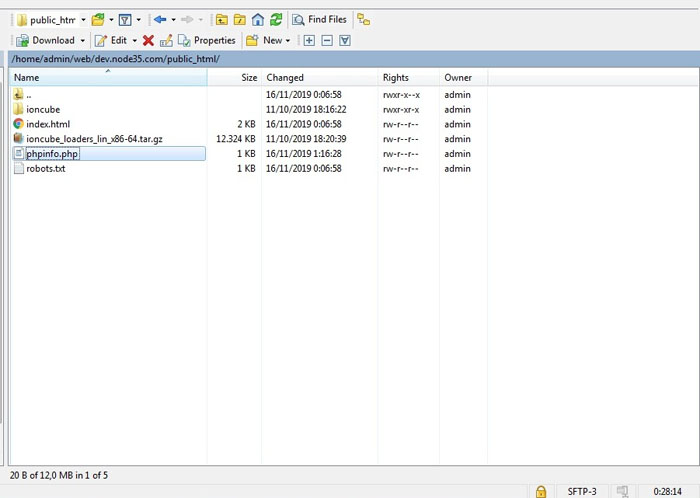Sort by the Size column header

tap(234, 78)
